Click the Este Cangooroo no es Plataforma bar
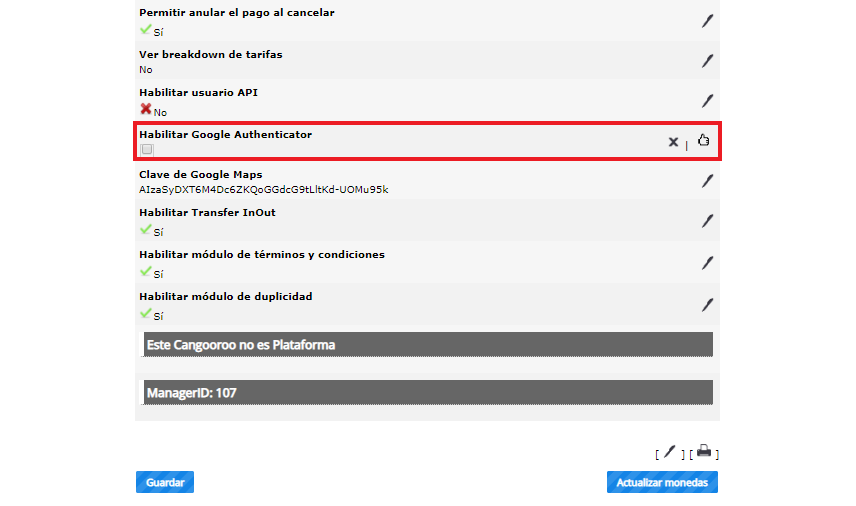This screenshot has height=506, width=856. coord(428,344)
